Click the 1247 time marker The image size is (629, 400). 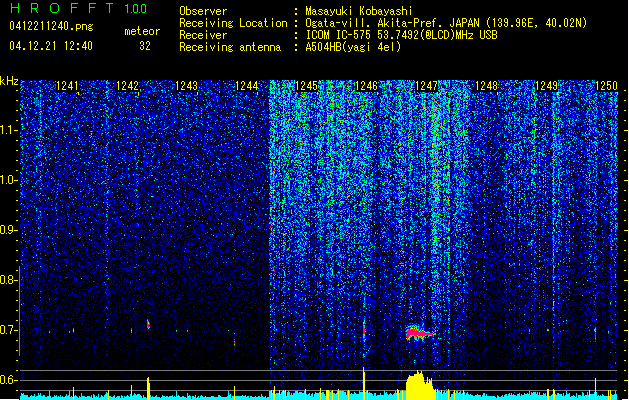click(x=426, y=86)
